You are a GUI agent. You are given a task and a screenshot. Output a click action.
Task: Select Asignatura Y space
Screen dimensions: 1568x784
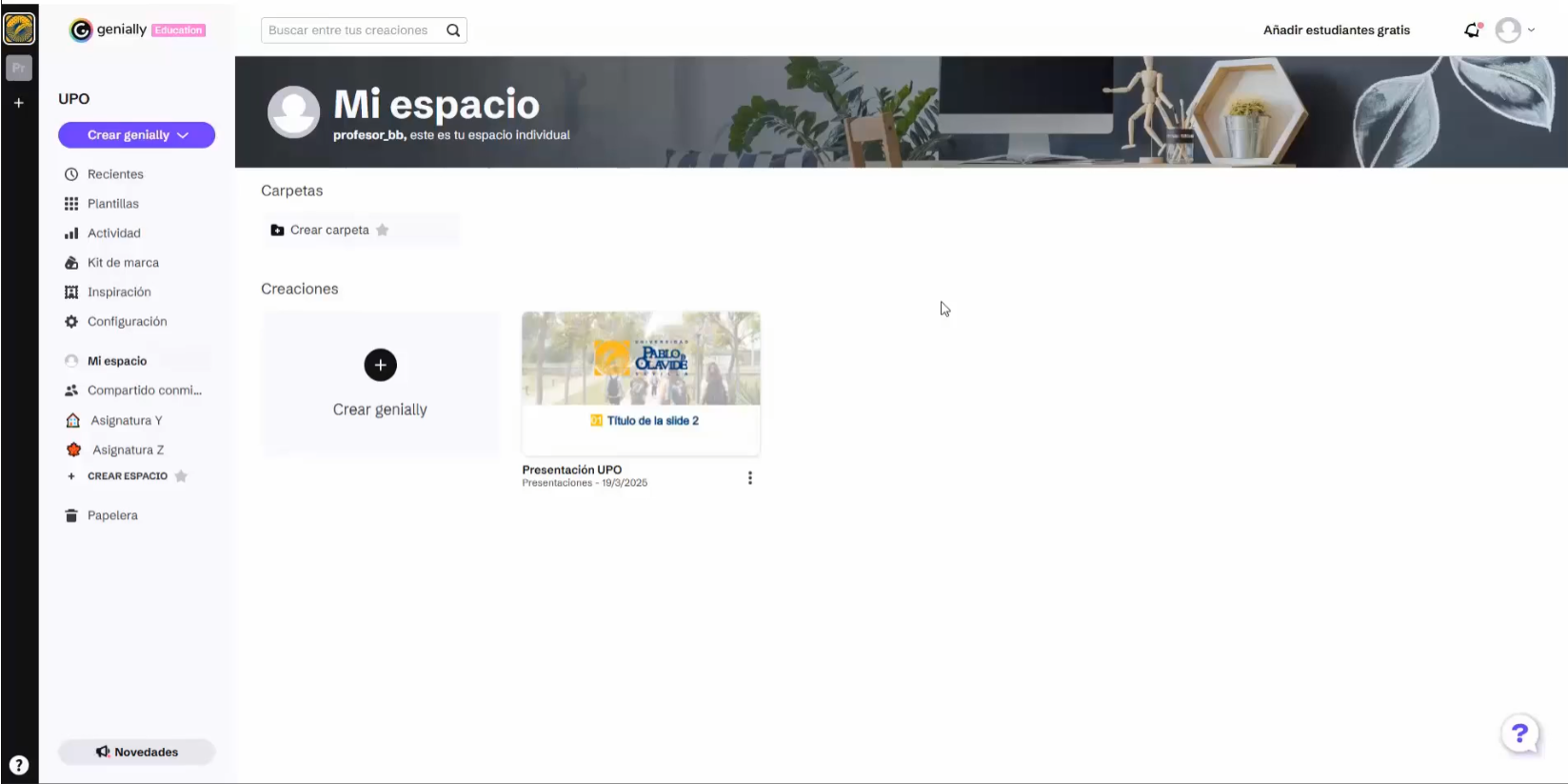coord(126,420)
